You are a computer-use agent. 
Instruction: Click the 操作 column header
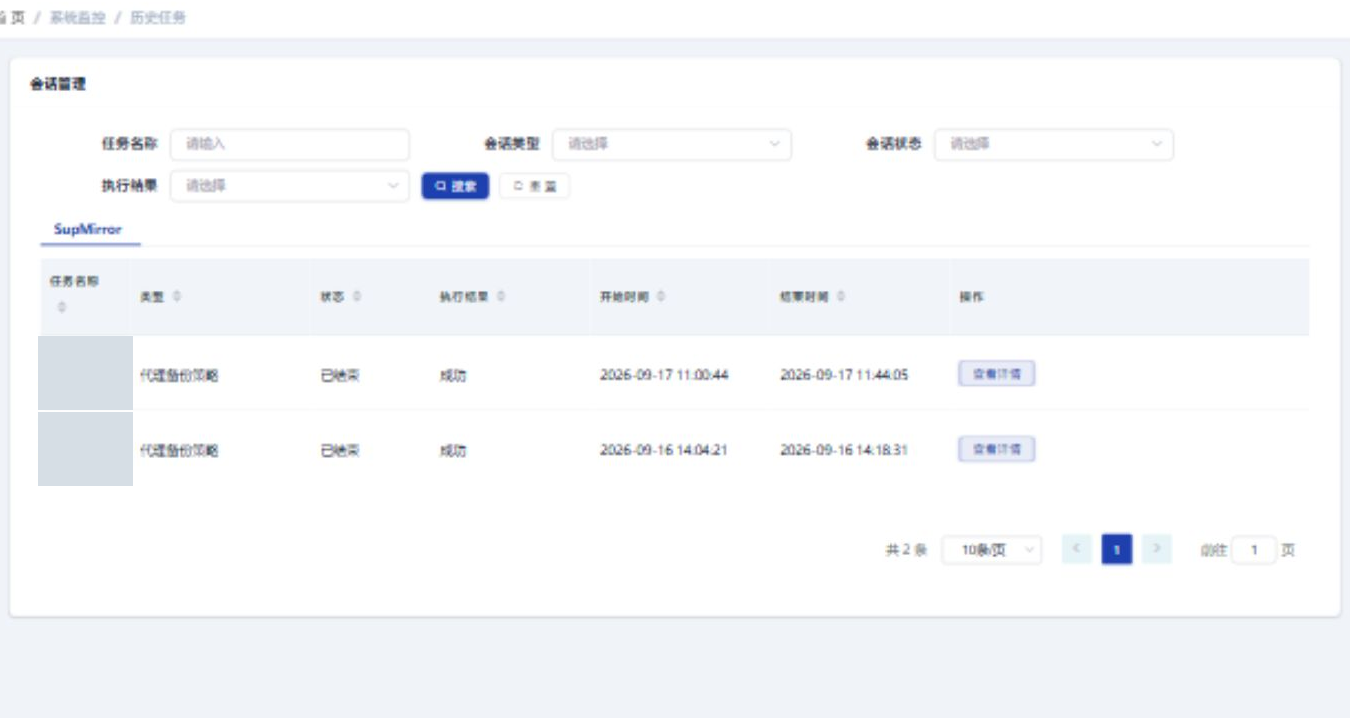point(972,297)
